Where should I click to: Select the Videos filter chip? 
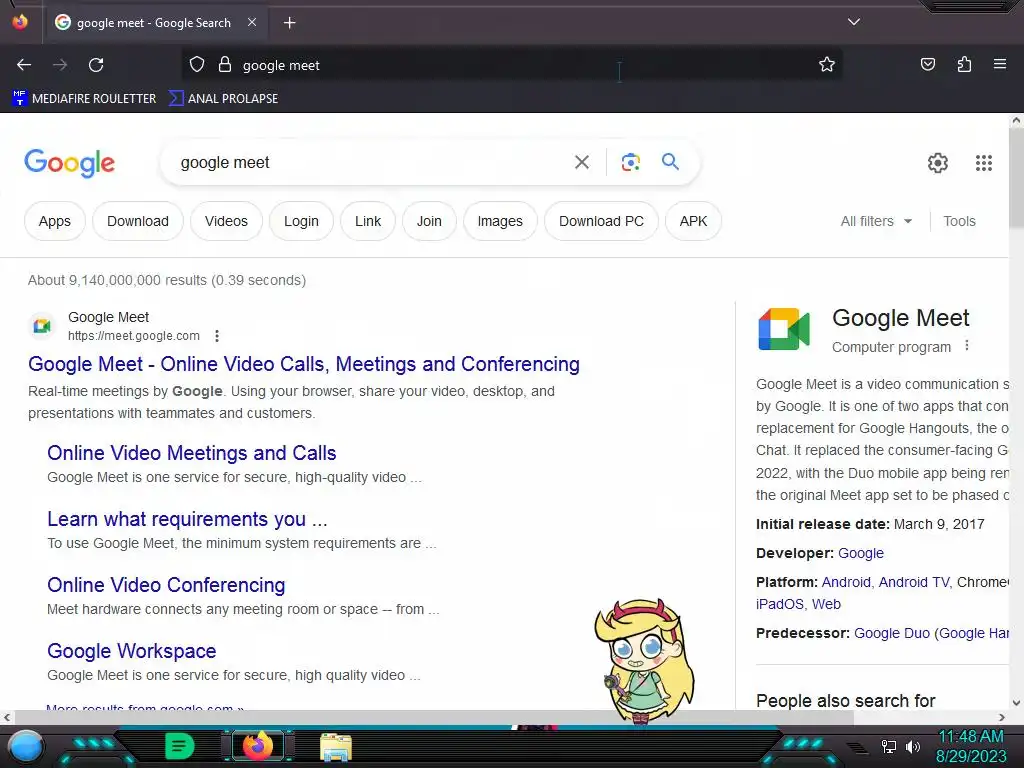pos(226,221)
